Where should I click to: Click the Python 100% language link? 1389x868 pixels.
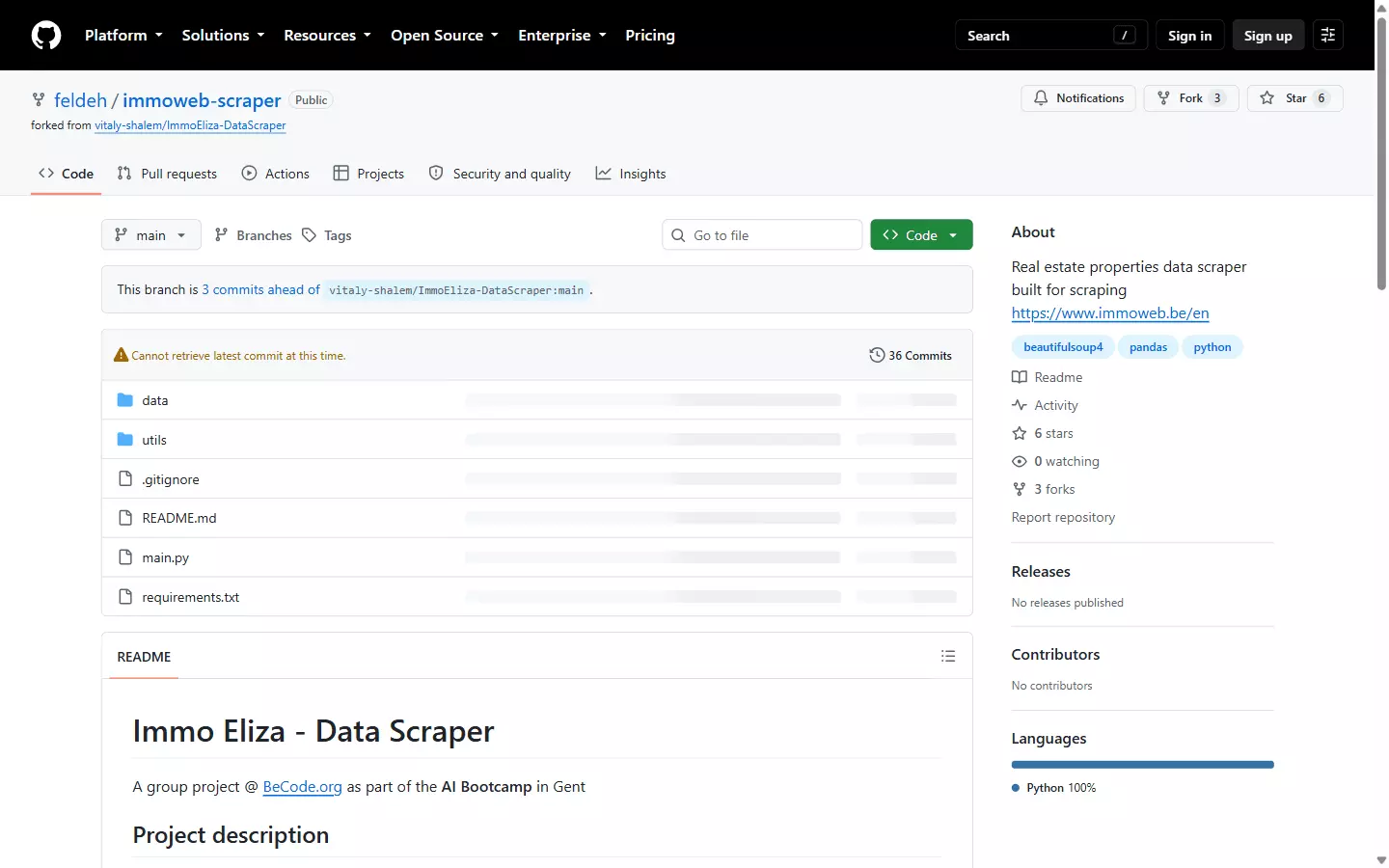click(x=1054, y=788)
